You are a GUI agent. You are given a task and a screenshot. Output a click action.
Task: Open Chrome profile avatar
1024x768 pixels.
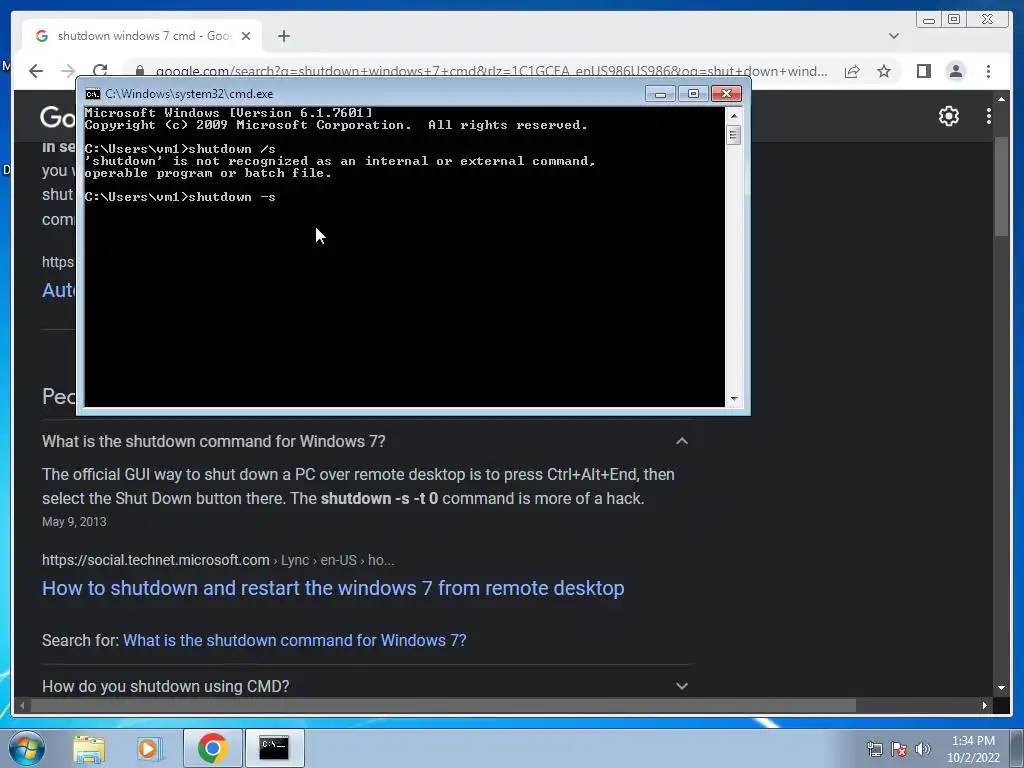coord(955,71)
